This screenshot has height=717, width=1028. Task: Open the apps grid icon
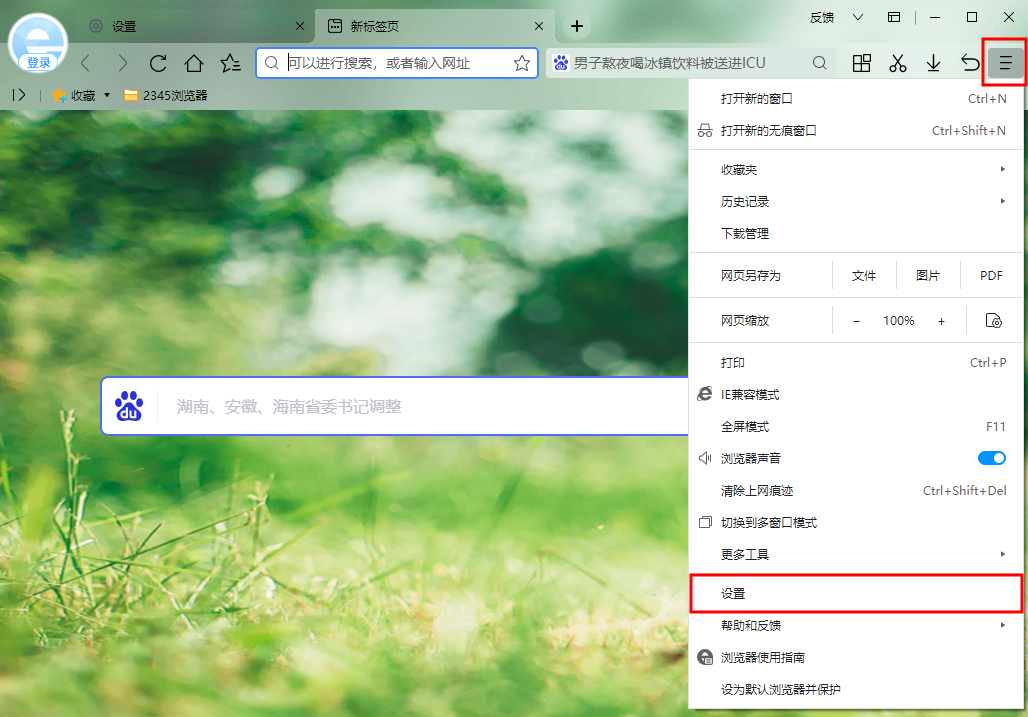coord(861,63)
